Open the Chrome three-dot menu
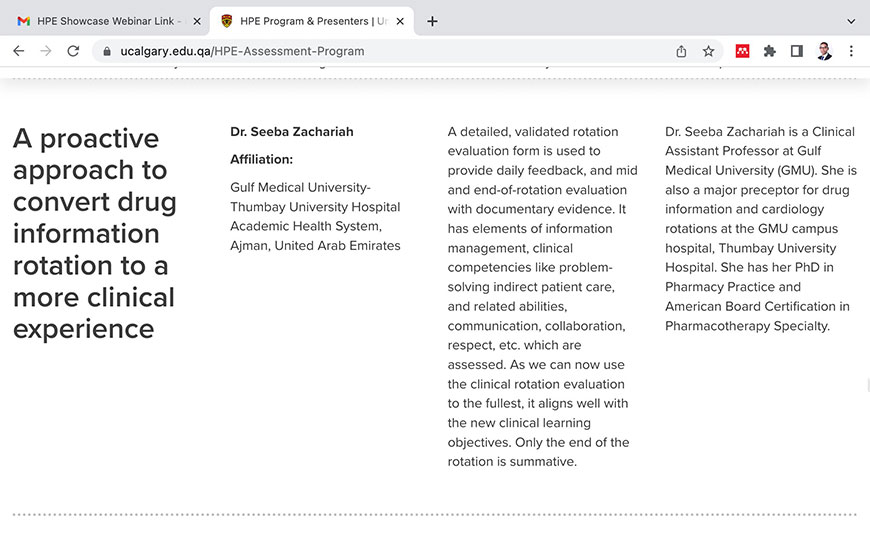870x544 pixels. pos(851,51)
